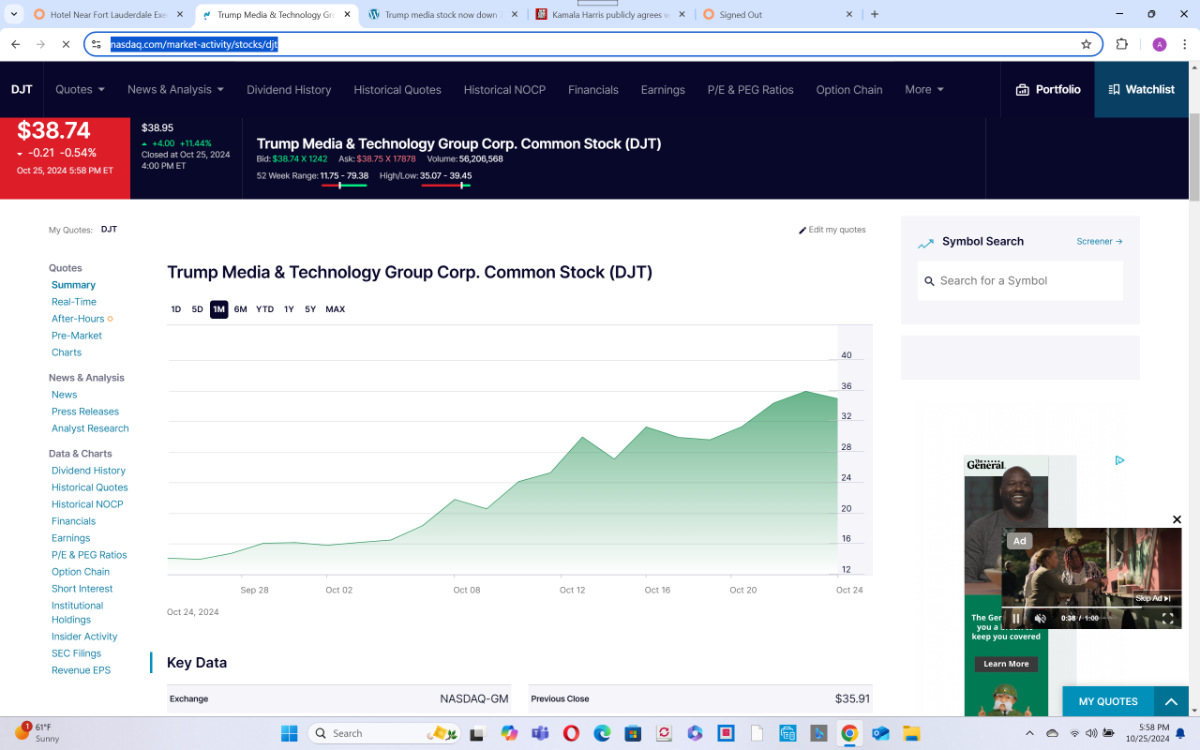
Task: Click the taskbar Search box
Action: pos(382,733)
